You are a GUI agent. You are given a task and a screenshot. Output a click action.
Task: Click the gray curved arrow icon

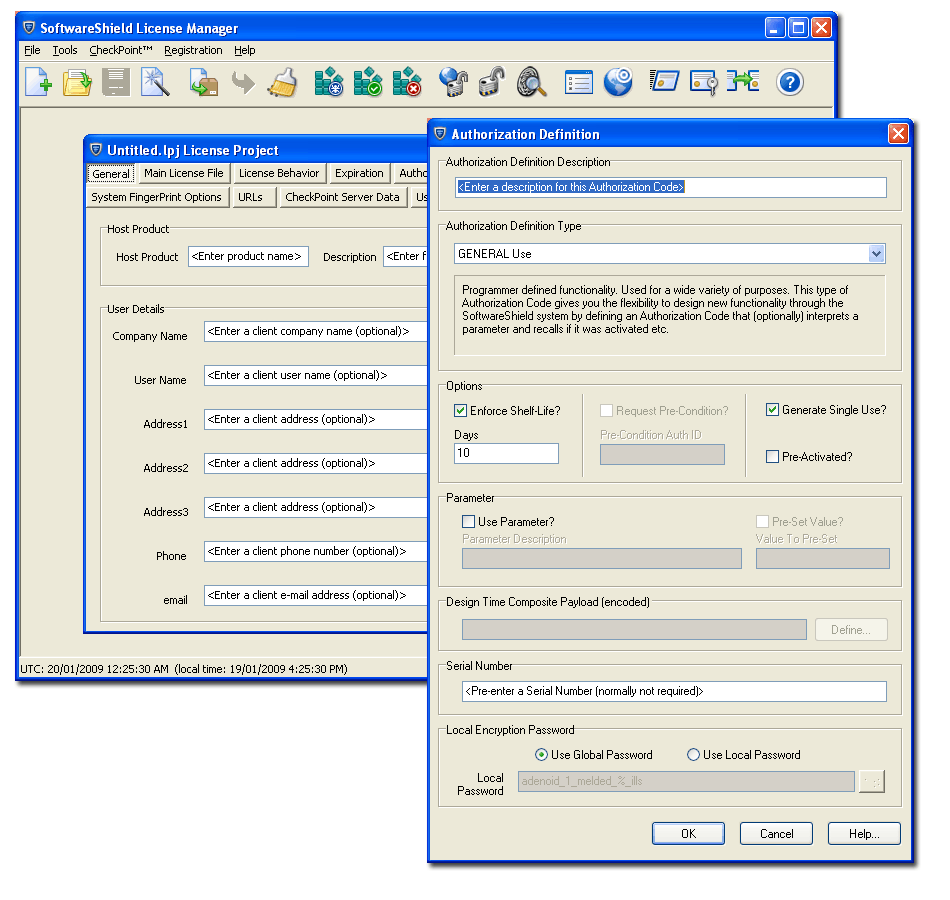[x=243, y=83]
